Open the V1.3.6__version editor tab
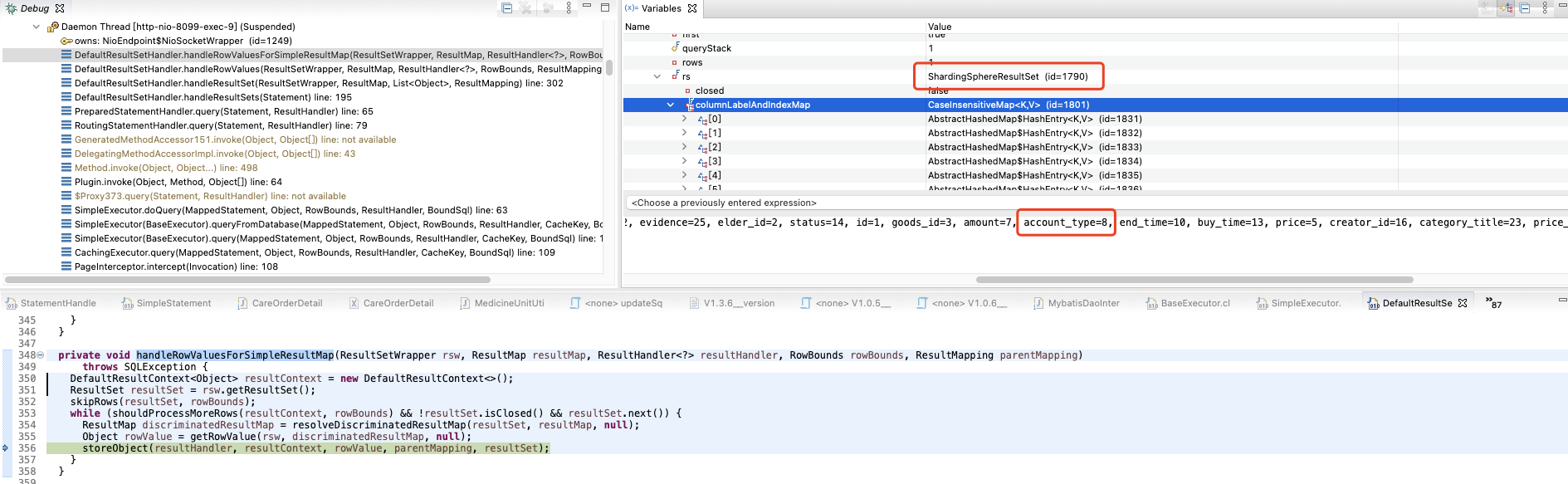The image size is (1568, 484). [x=732, y=303]
